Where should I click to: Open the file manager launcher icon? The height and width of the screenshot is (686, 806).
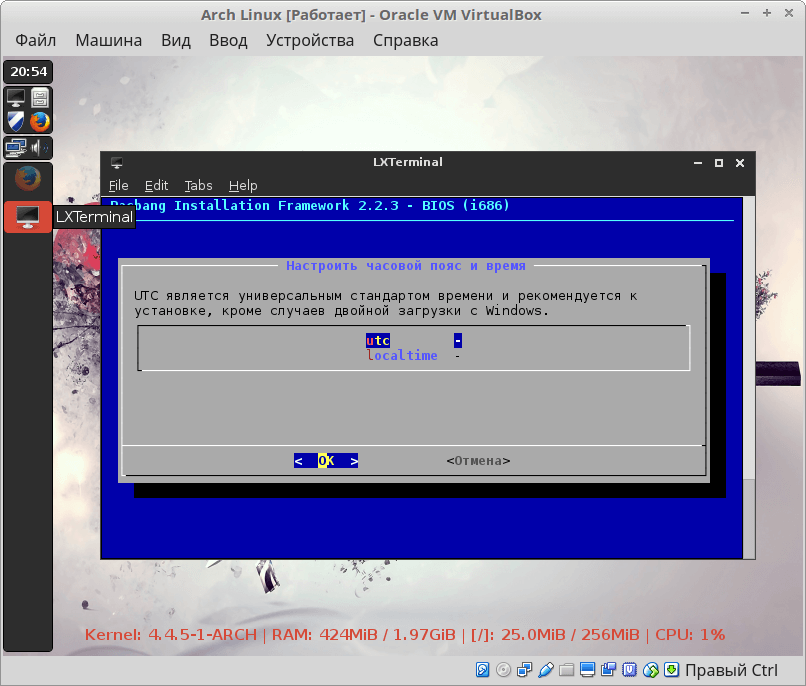pyautogui.click(x=40, y=98)
